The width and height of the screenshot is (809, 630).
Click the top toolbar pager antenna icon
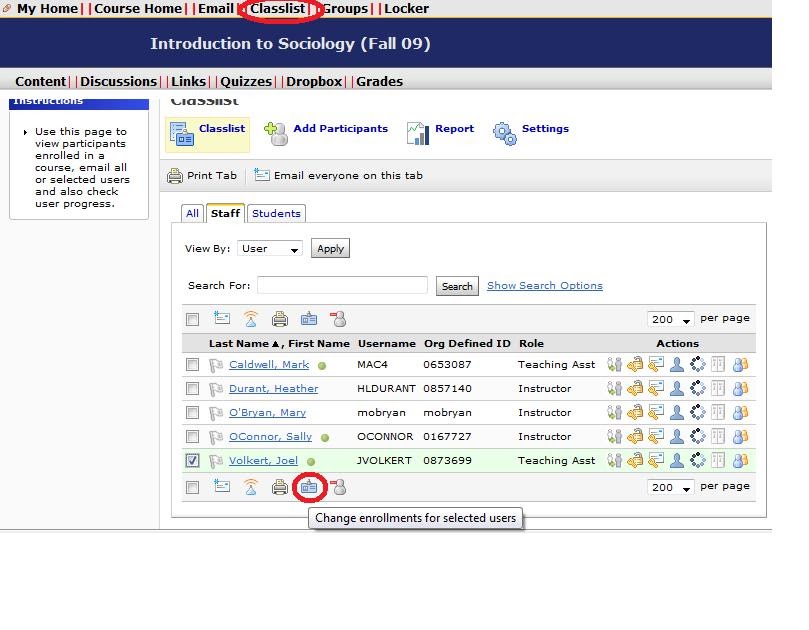(x=251, y=319)
